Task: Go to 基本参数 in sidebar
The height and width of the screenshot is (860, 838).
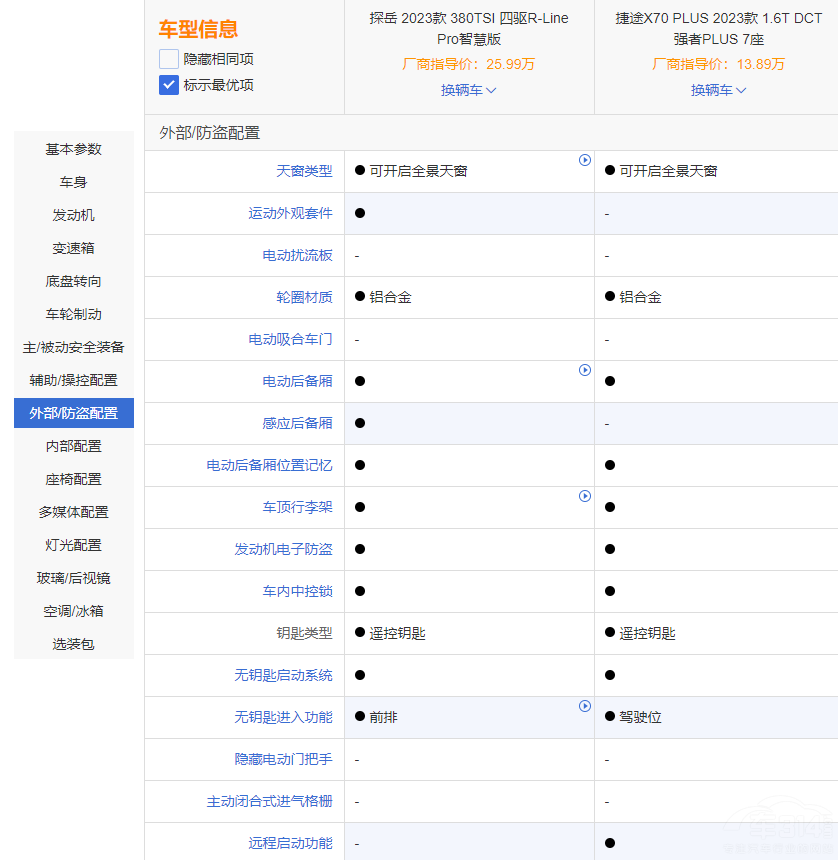Action: [74, 149]
